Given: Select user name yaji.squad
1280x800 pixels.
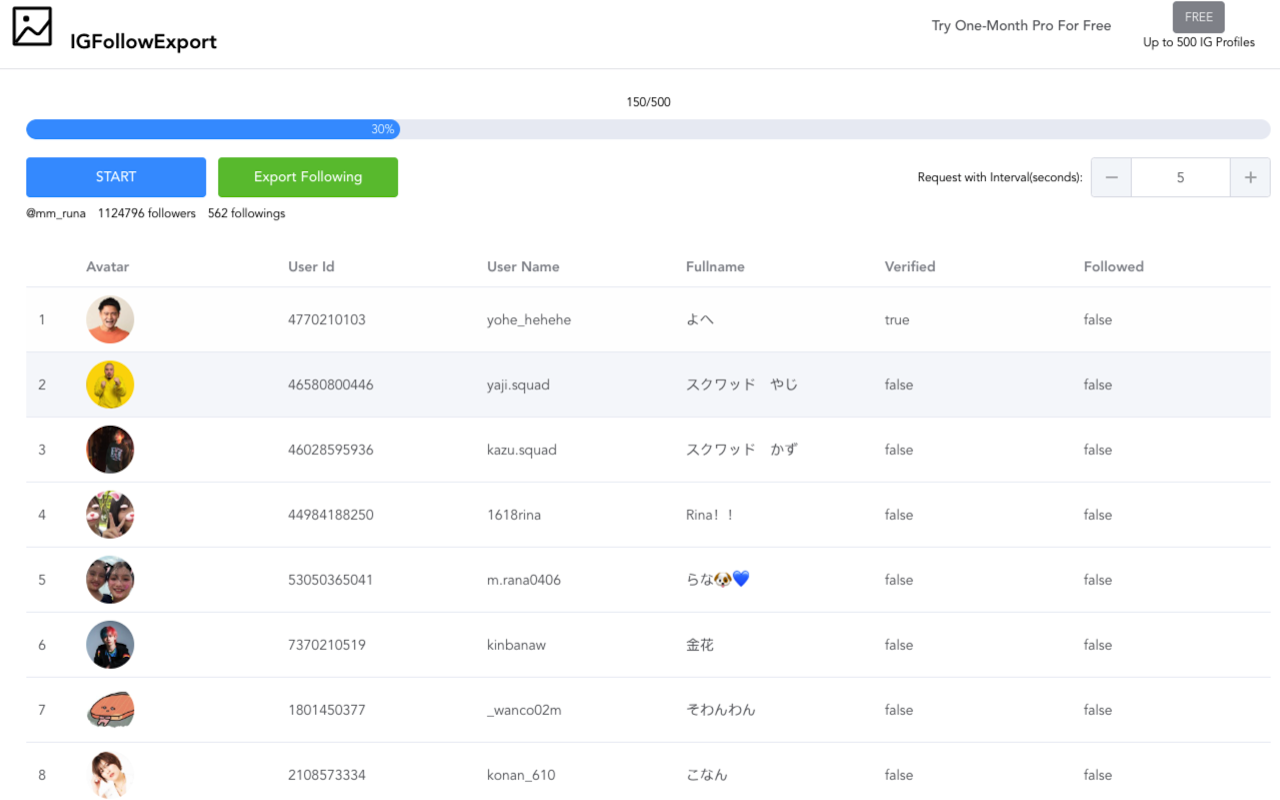Looking at the screenshot, I should 518,385.
